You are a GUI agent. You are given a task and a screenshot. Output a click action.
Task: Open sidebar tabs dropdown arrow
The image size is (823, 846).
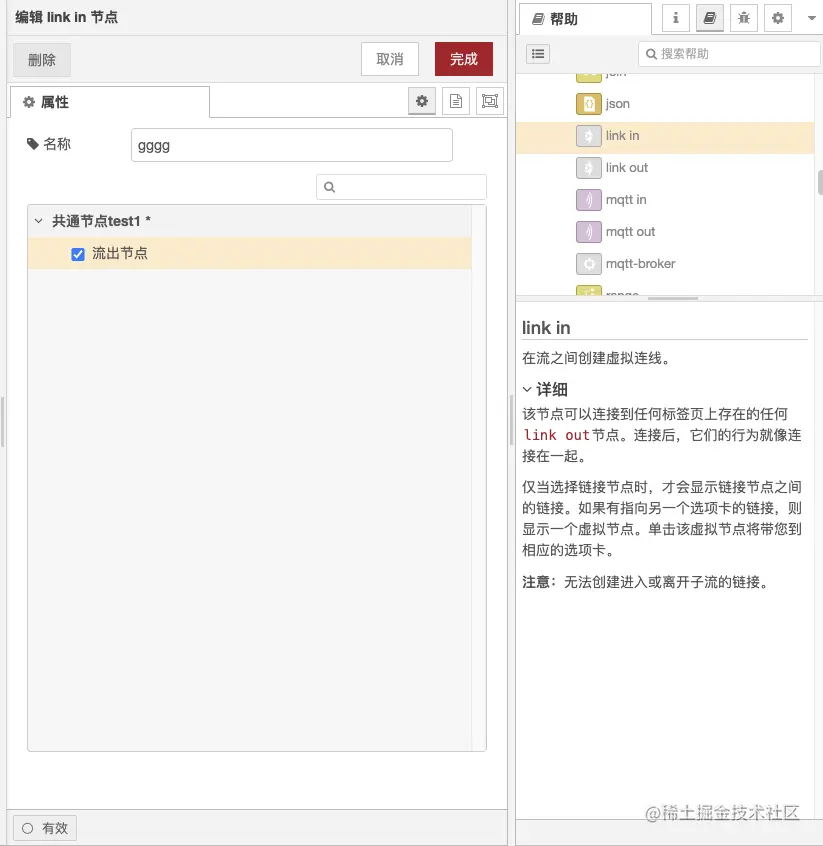[x=811, y=18]
